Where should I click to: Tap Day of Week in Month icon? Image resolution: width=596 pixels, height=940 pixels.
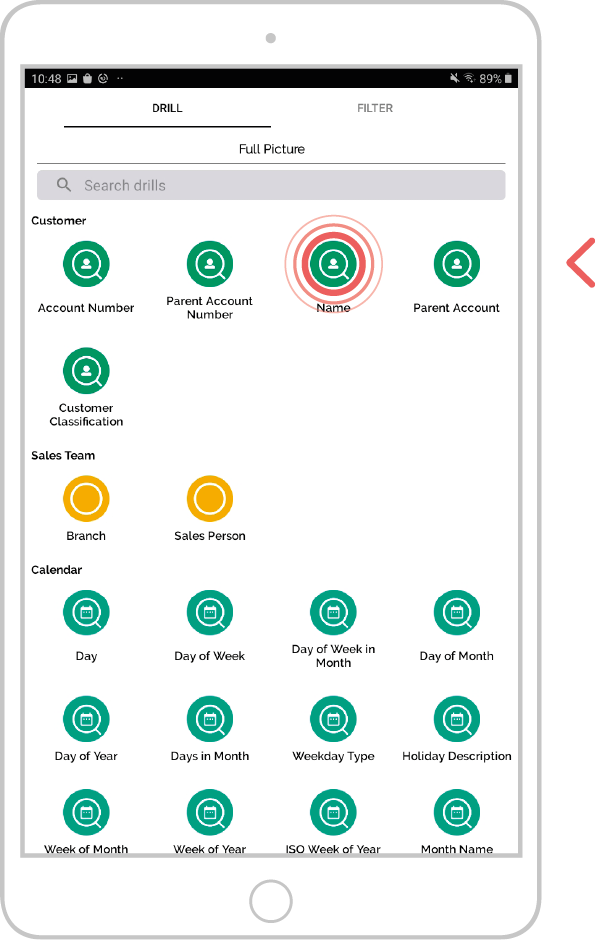(x=333, y=613)
